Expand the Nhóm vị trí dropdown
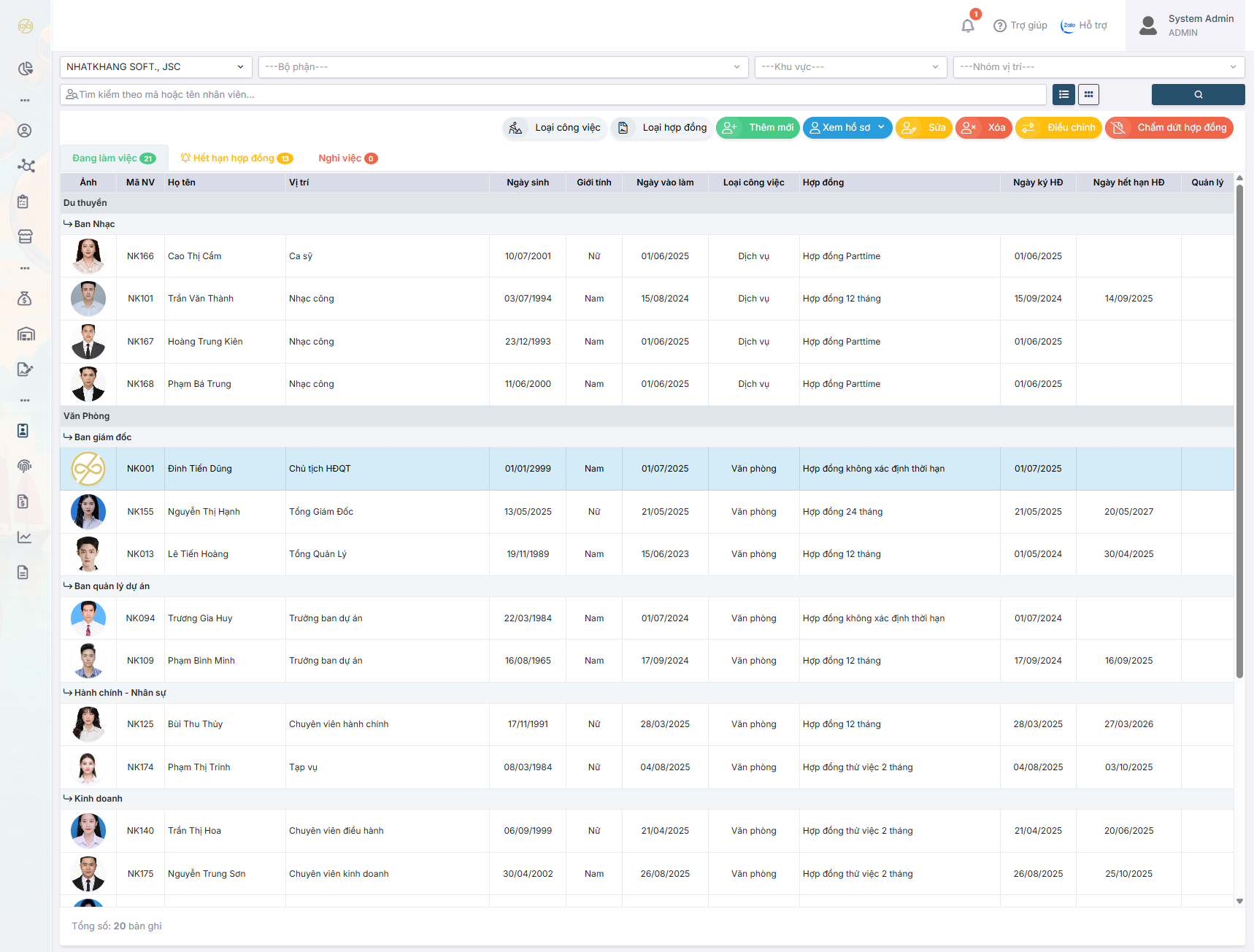Image resolution: width=1254 pixels, height=952 pixels. [1099, 67]
